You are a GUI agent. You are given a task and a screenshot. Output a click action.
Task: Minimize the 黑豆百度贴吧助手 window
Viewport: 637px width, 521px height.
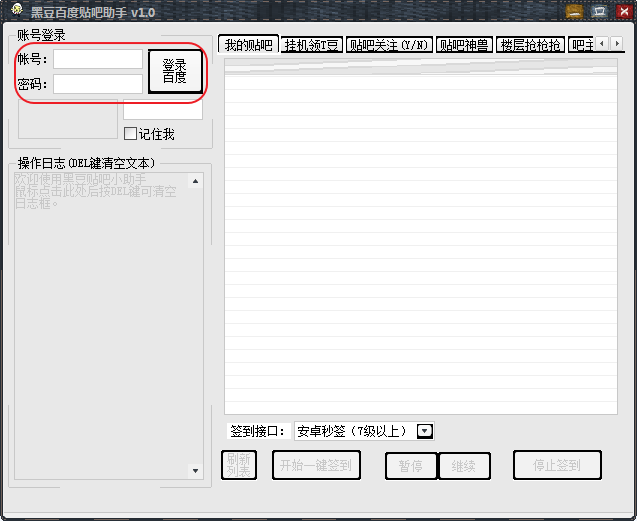point(574,11)
